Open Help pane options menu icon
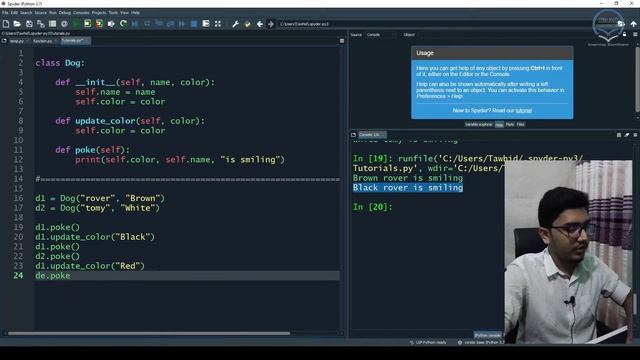This screenshot has height=360, width=640. (x=635, y=35)
